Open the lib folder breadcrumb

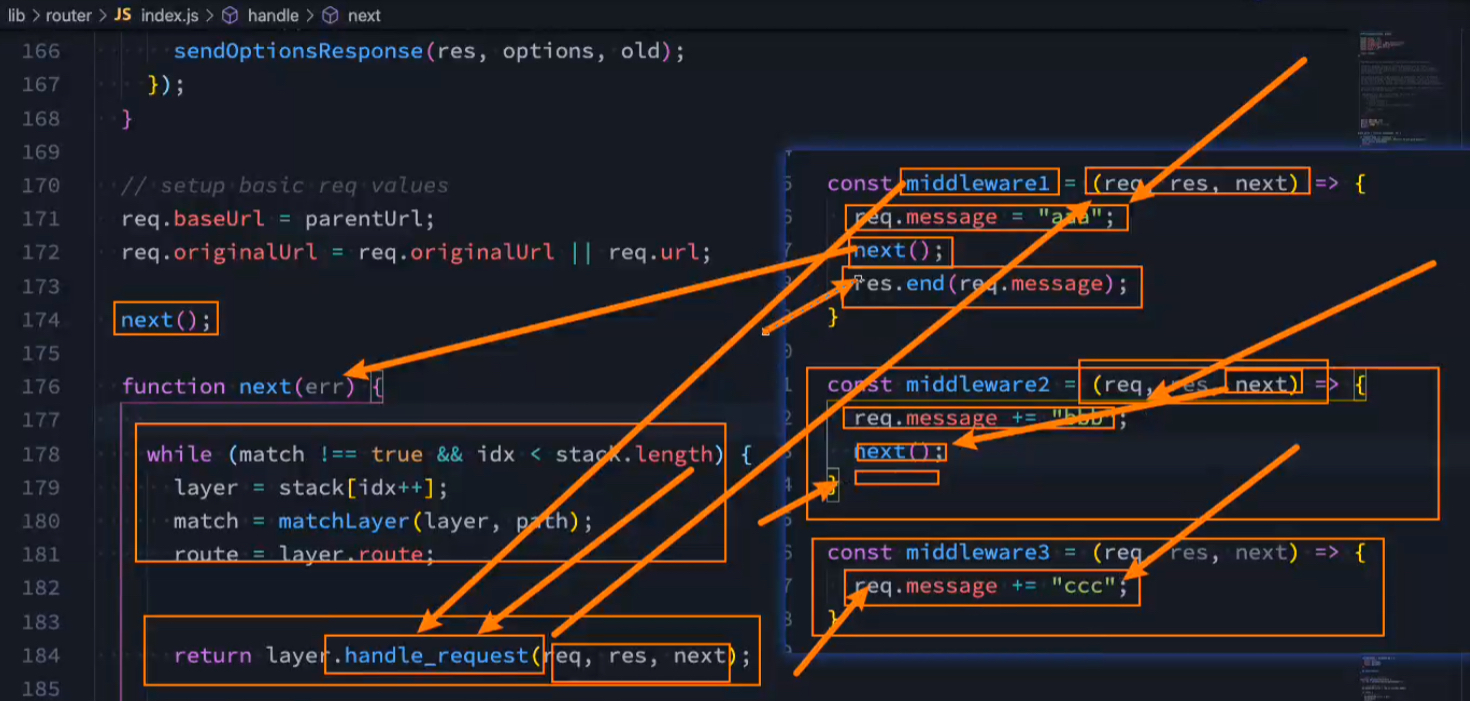point(16,15)
